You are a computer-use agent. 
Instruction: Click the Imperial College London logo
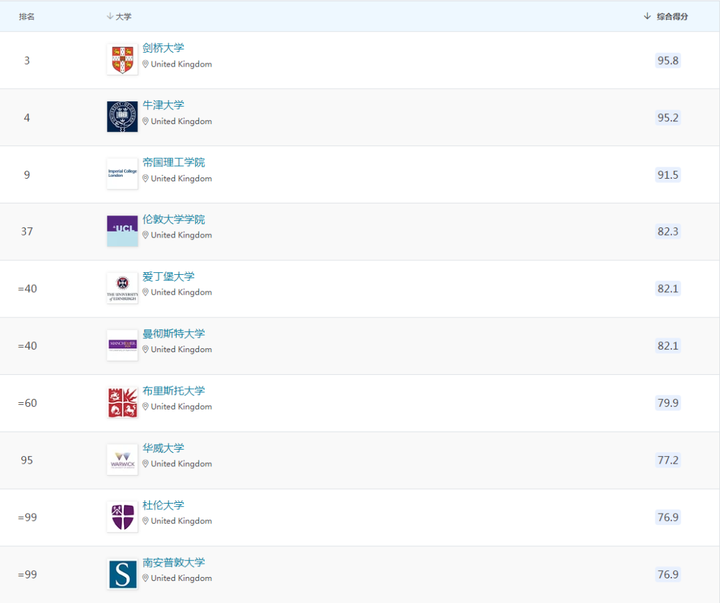click(122, 174)
